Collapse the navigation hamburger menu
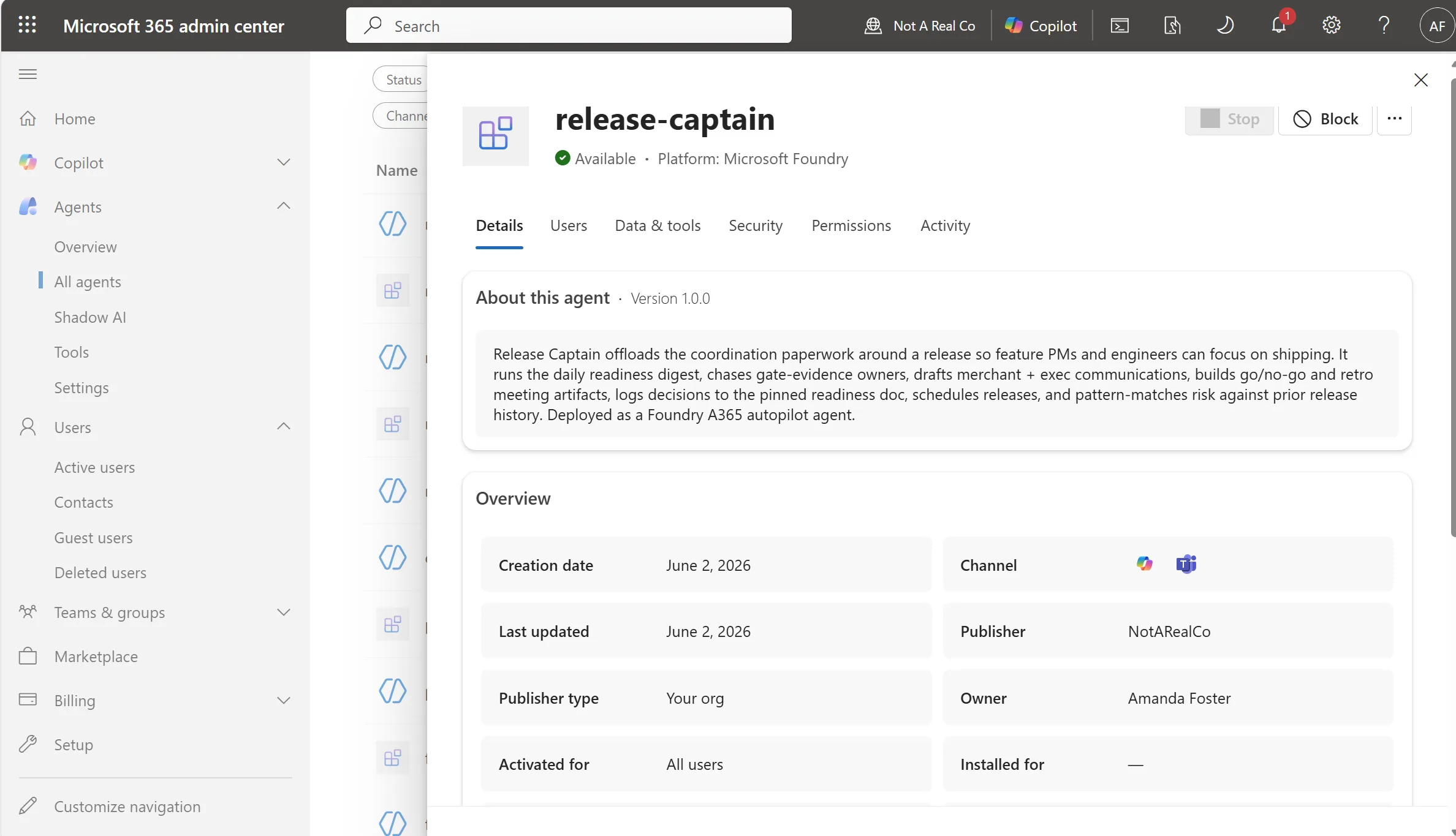Viewport: 1456px width, 836px height. pos(28,74)
